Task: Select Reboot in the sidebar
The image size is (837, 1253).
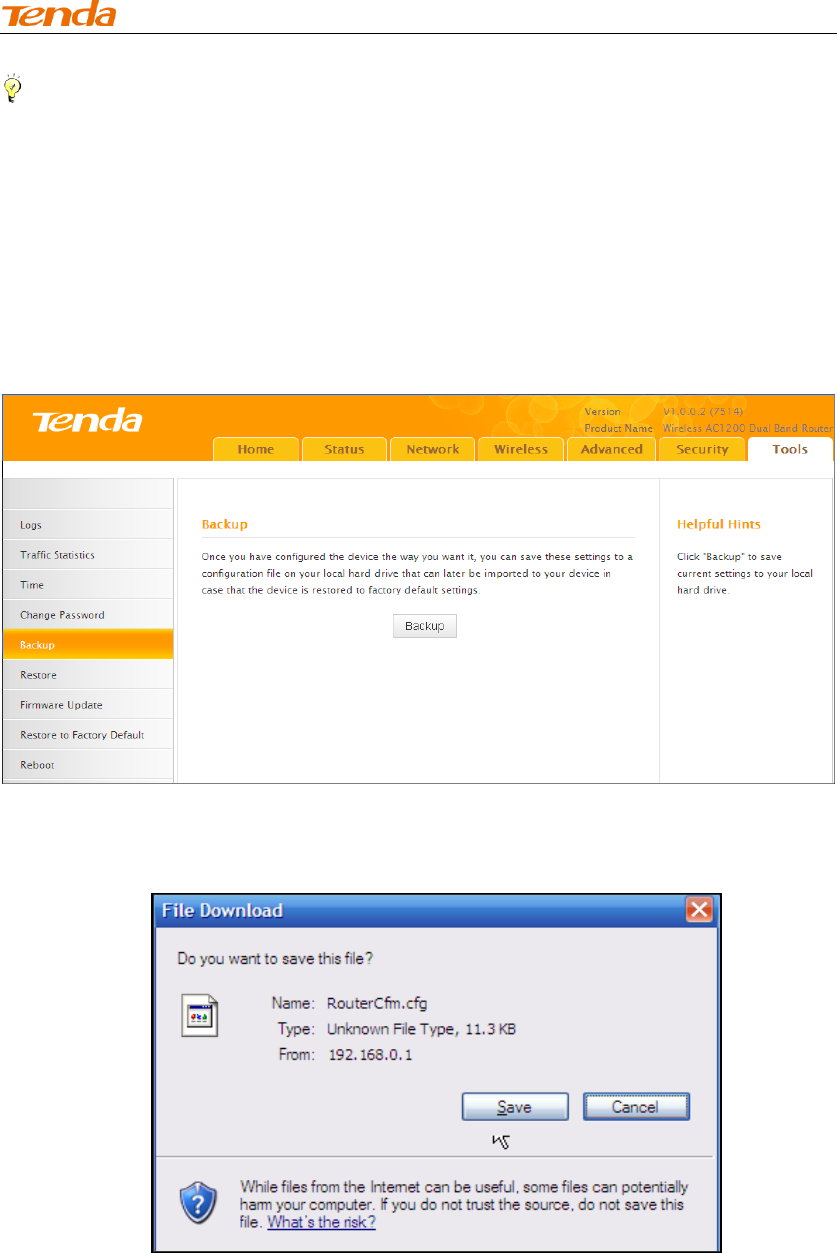Action: pyautogui.click(x=87, y=764)
